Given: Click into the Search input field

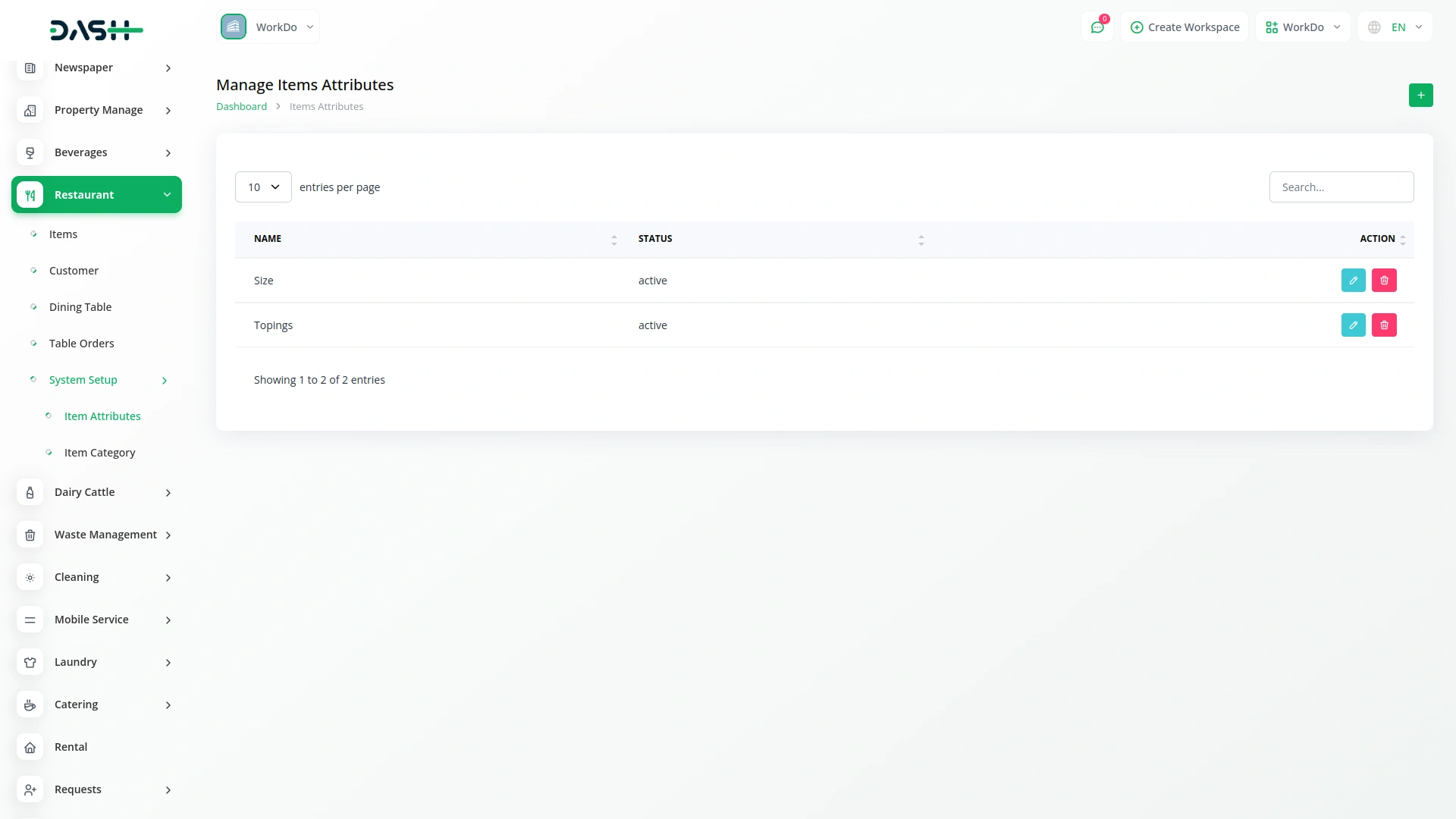Looking at the screenshot, I should [1341, 187].
